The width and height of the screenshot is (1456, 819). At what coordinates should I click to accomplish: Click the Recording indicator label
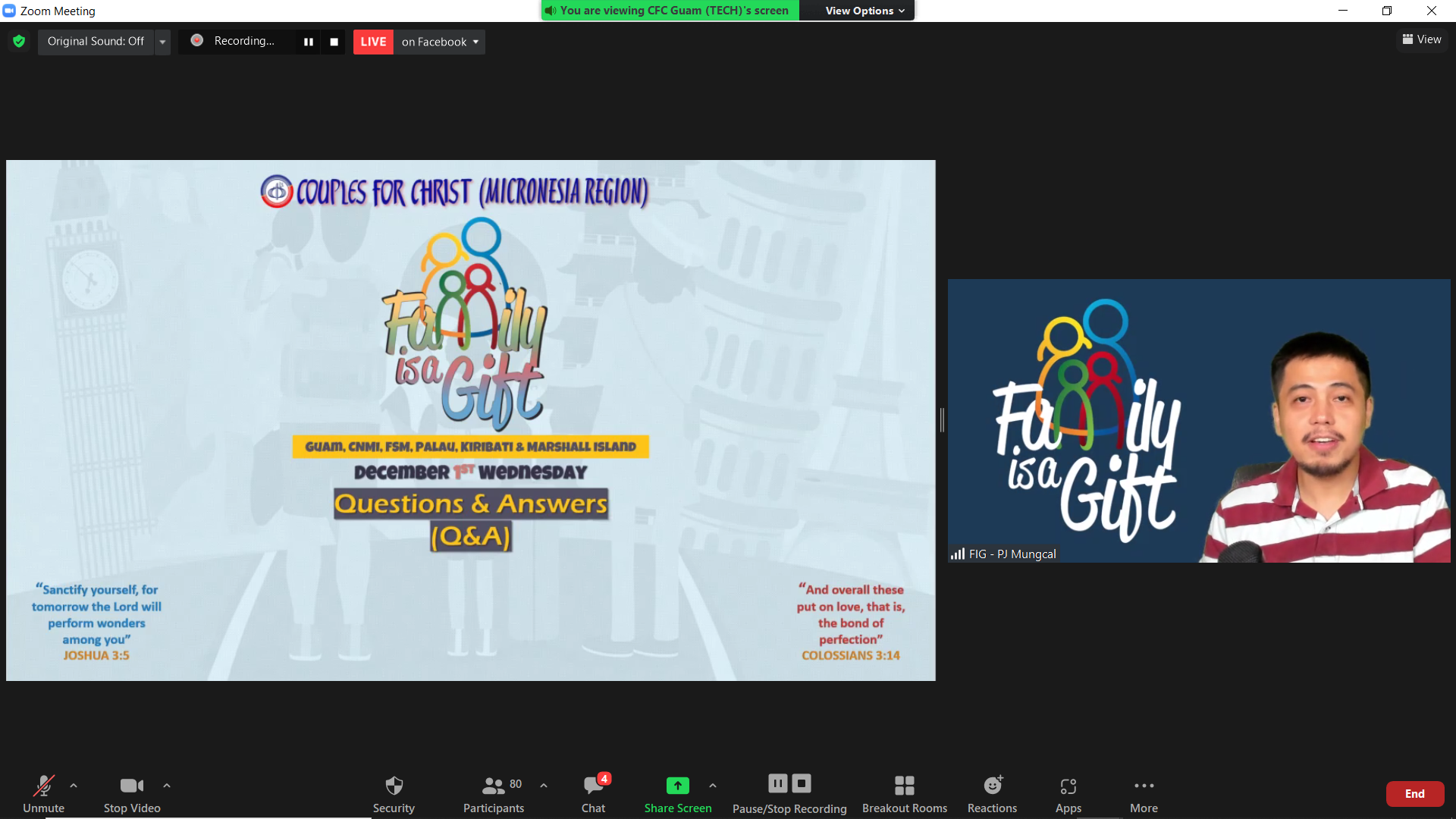pos(244,41)
